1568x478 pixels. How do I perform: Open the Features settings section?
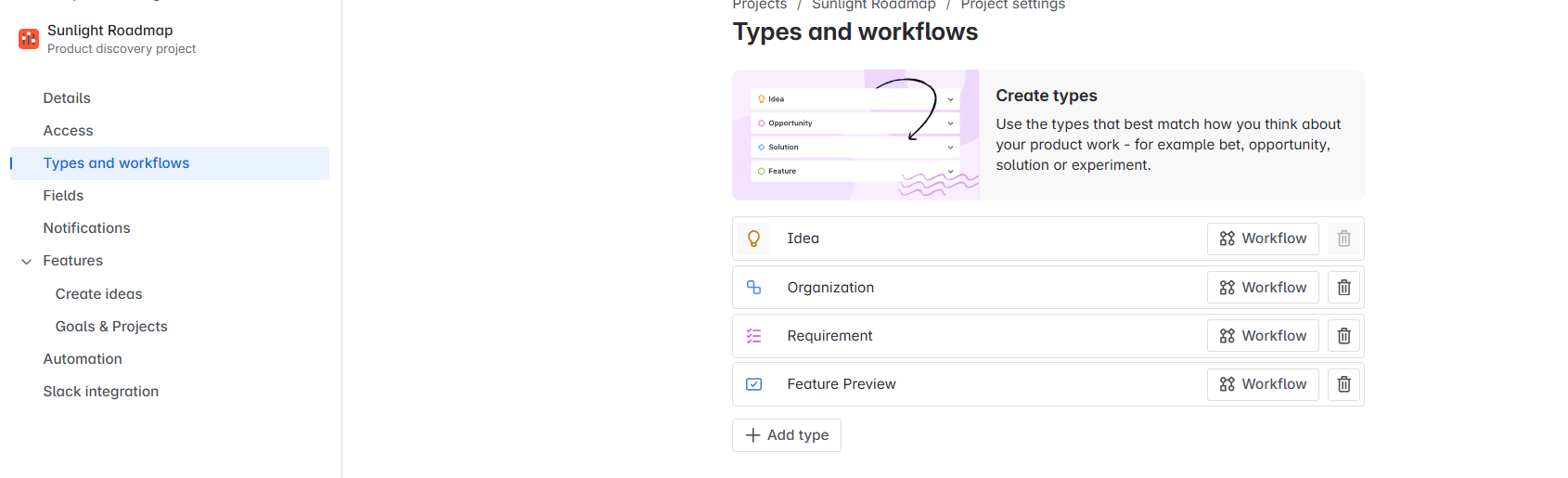tap(72, 261)
